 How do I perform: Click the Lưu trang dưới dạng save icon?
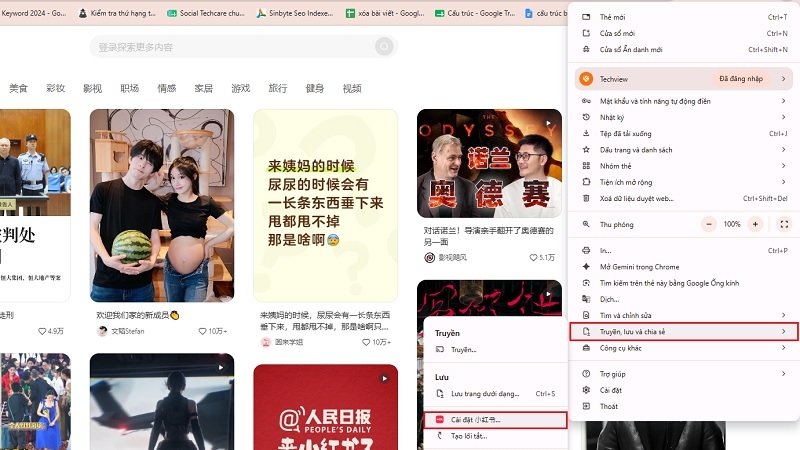point(440,394)
